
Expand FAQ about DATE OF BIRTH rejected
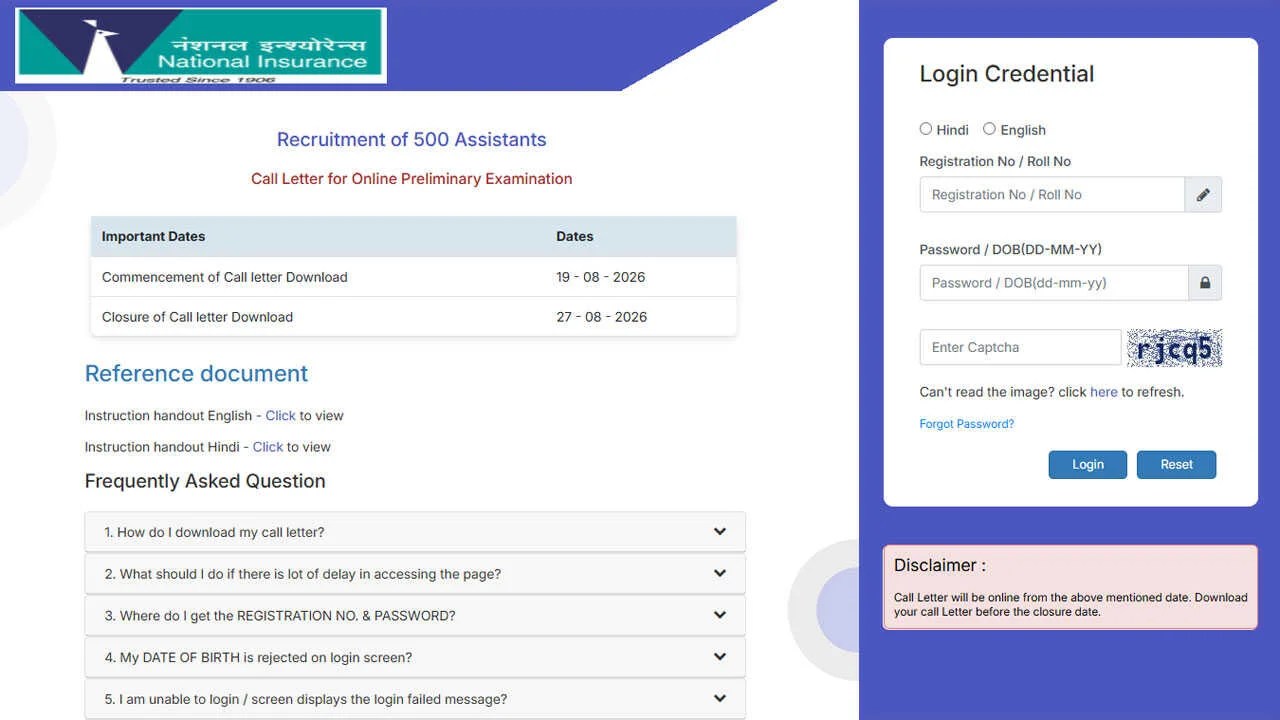coord(415,657)
